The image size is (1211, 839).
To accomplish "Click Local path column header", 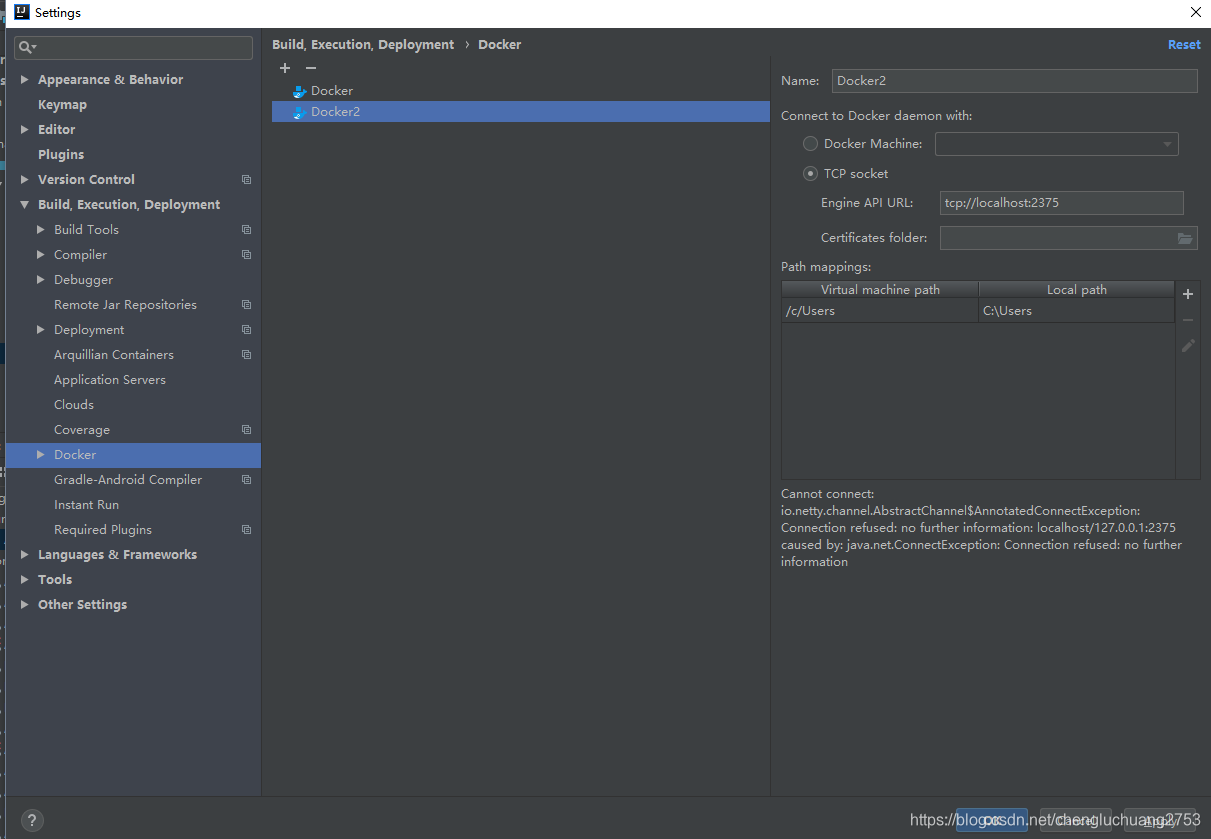I will pos(1076,290).
